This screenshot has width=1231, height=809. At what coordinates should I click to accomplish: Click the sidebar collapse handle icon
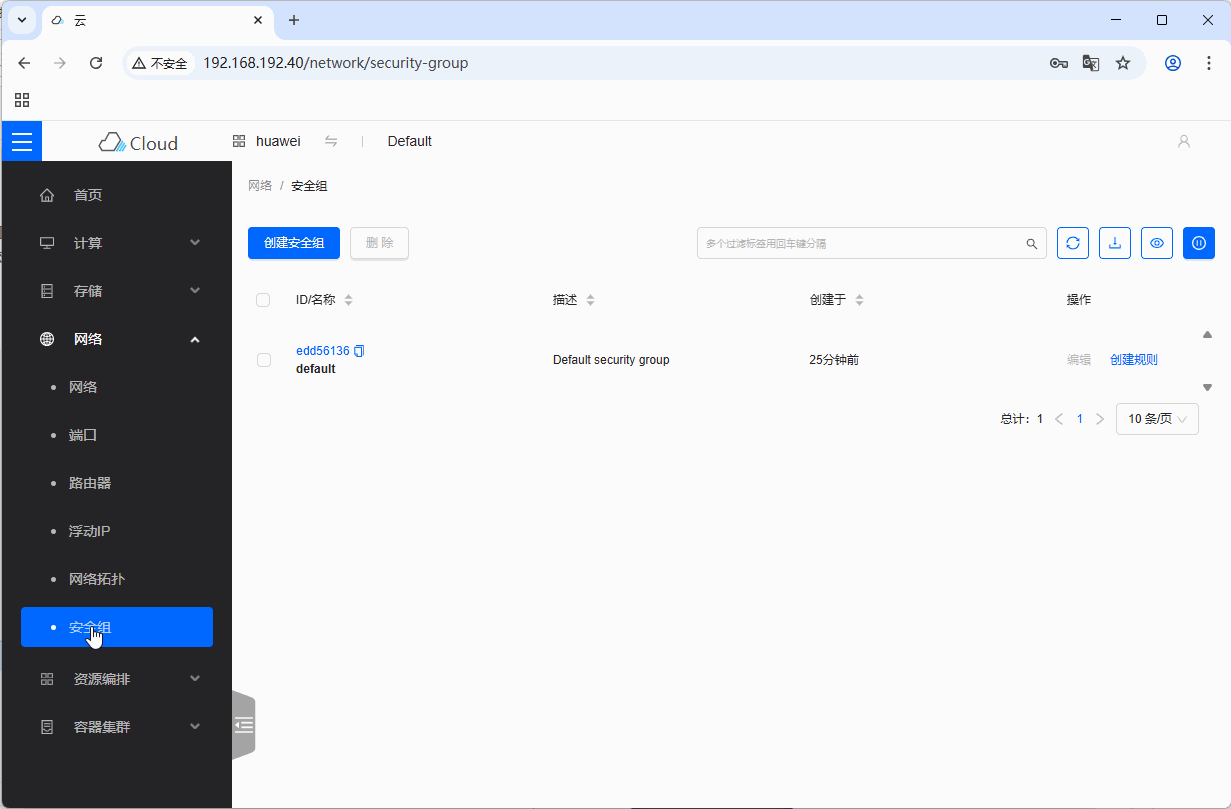(244, 725)
